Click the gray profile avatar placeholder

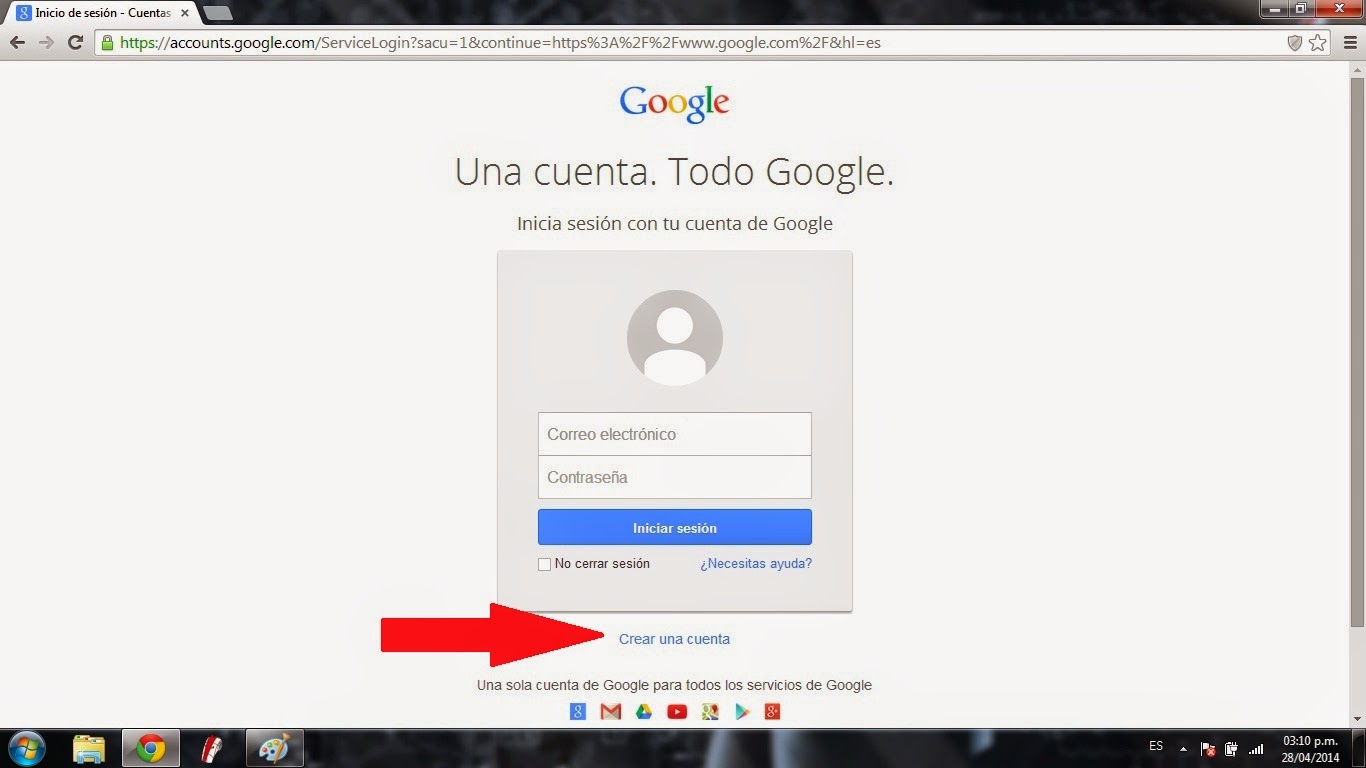click(x=675, y=337)
